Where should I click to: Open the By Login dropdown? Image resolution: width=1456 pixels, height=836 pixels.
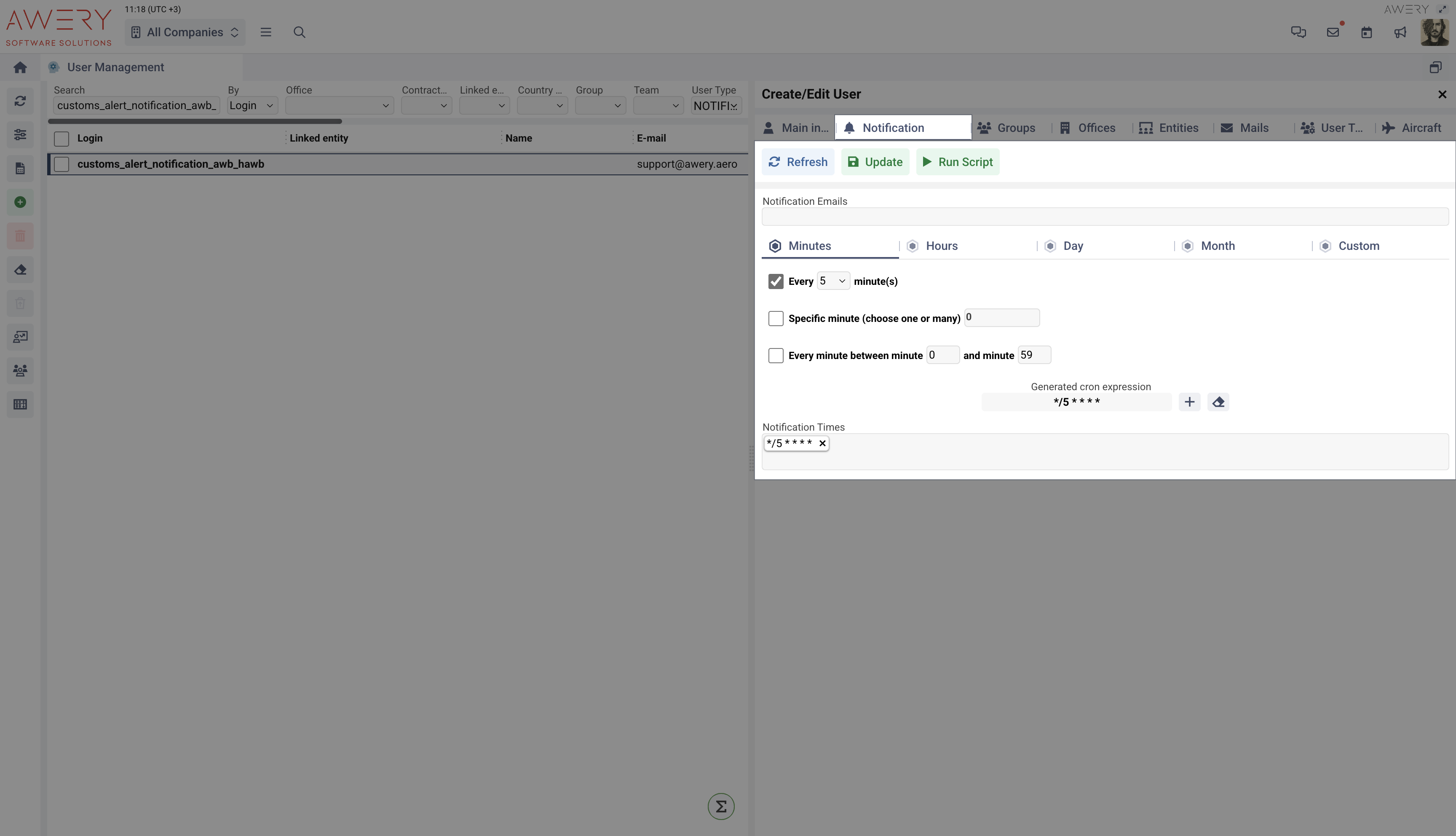click(252, 106)
